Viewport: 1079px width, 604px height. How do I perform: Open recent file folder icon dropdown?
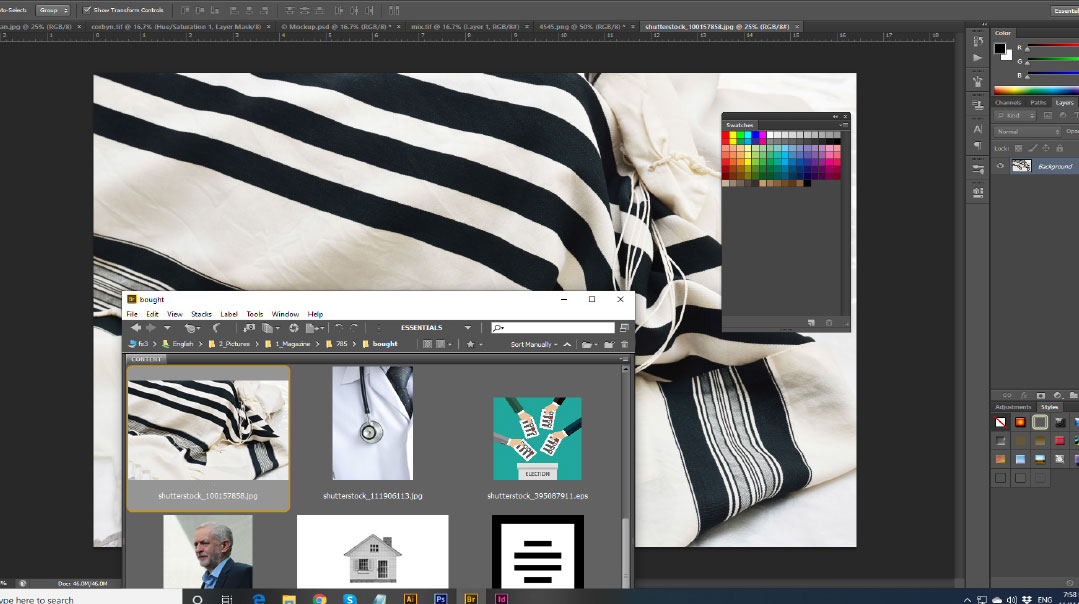click(589, 345)
